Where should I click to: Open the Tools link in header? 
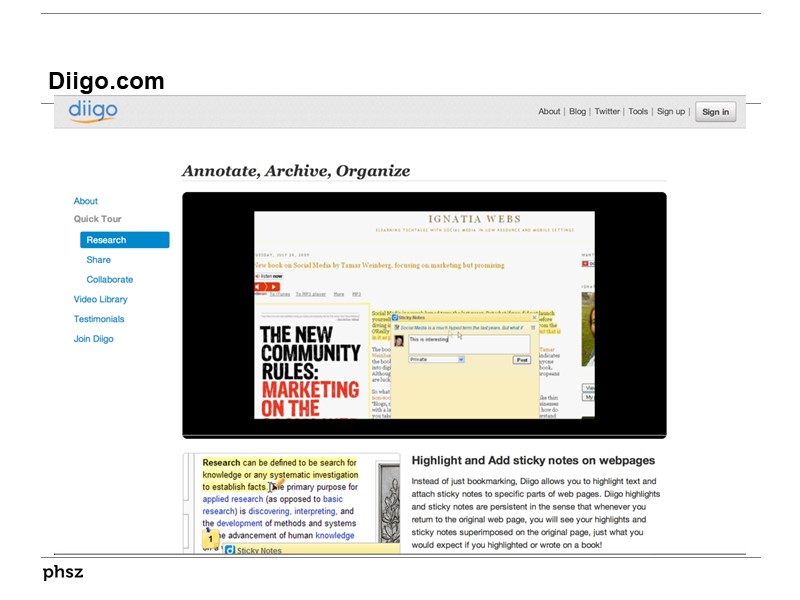638,112
